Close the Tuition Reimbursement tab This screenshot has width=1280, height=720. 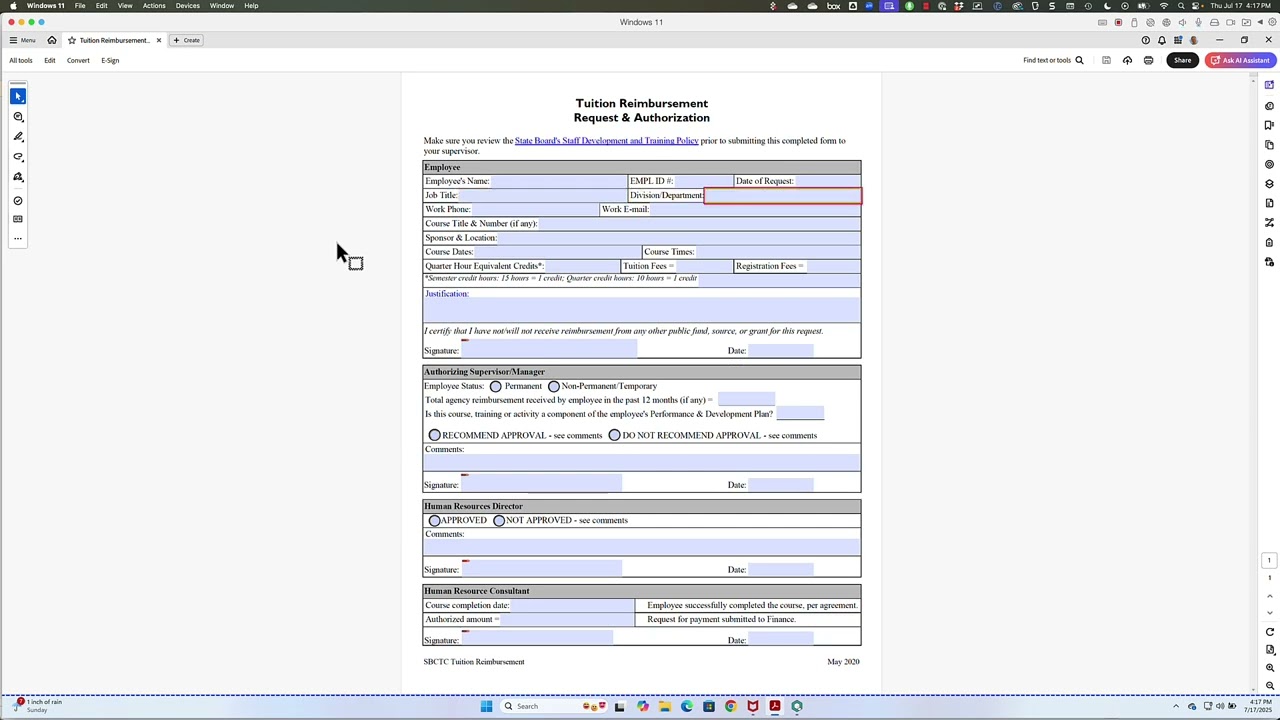pos(158,40)
